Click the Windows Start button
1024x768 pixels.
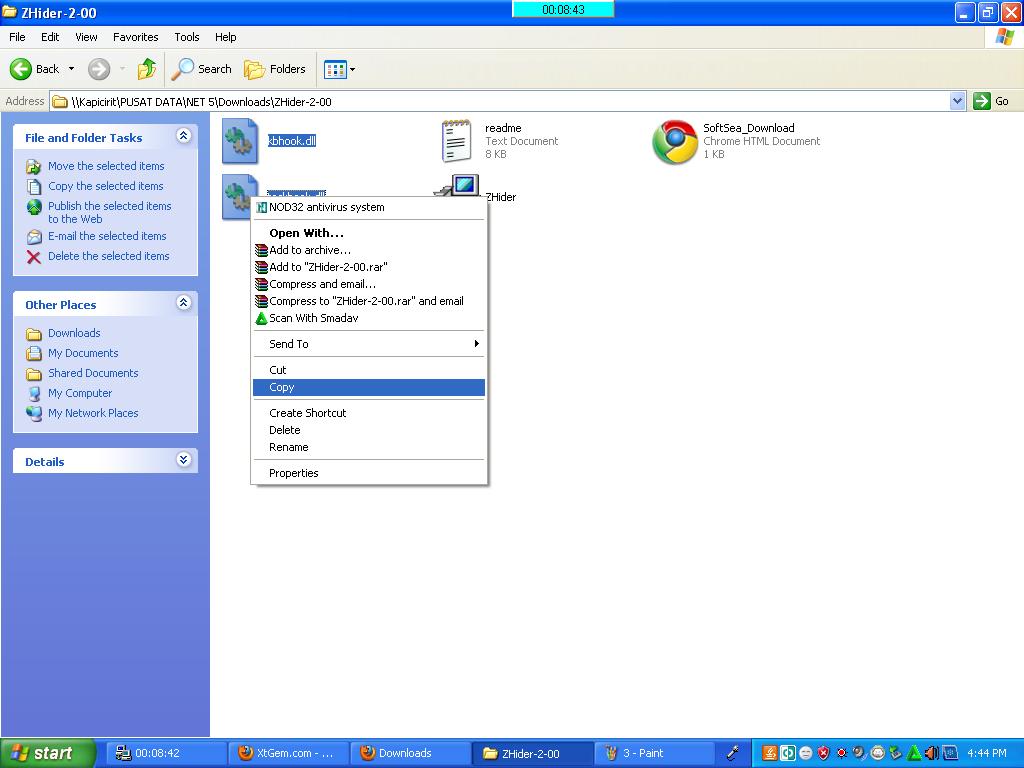[48, 753]
